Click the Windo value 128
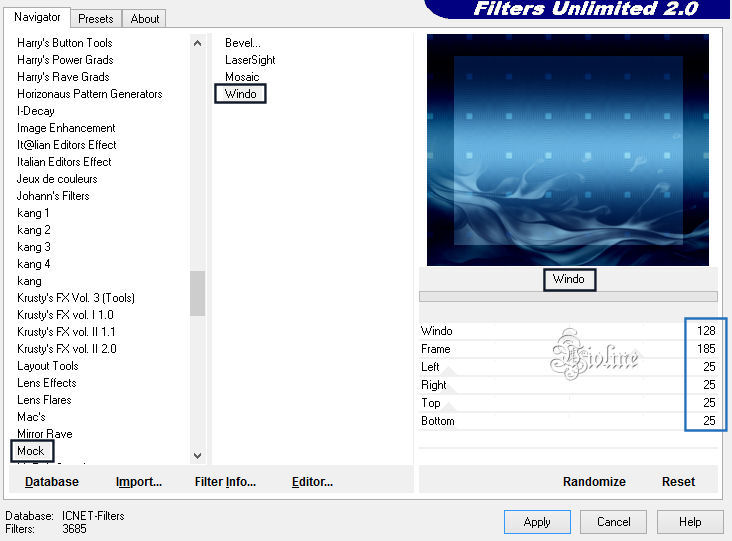 coord(706,331)
